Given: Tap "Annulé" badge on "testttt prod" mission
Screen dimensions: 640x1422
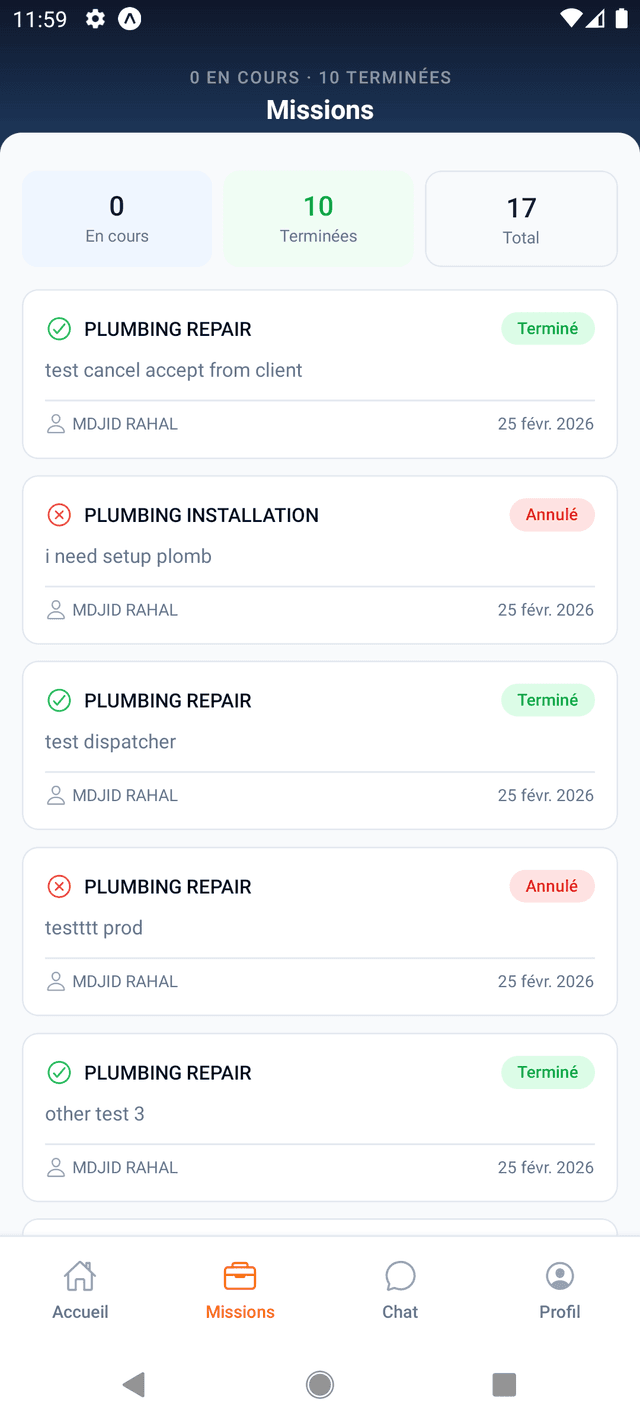Looking at the screenshot, I should [552, 886].
